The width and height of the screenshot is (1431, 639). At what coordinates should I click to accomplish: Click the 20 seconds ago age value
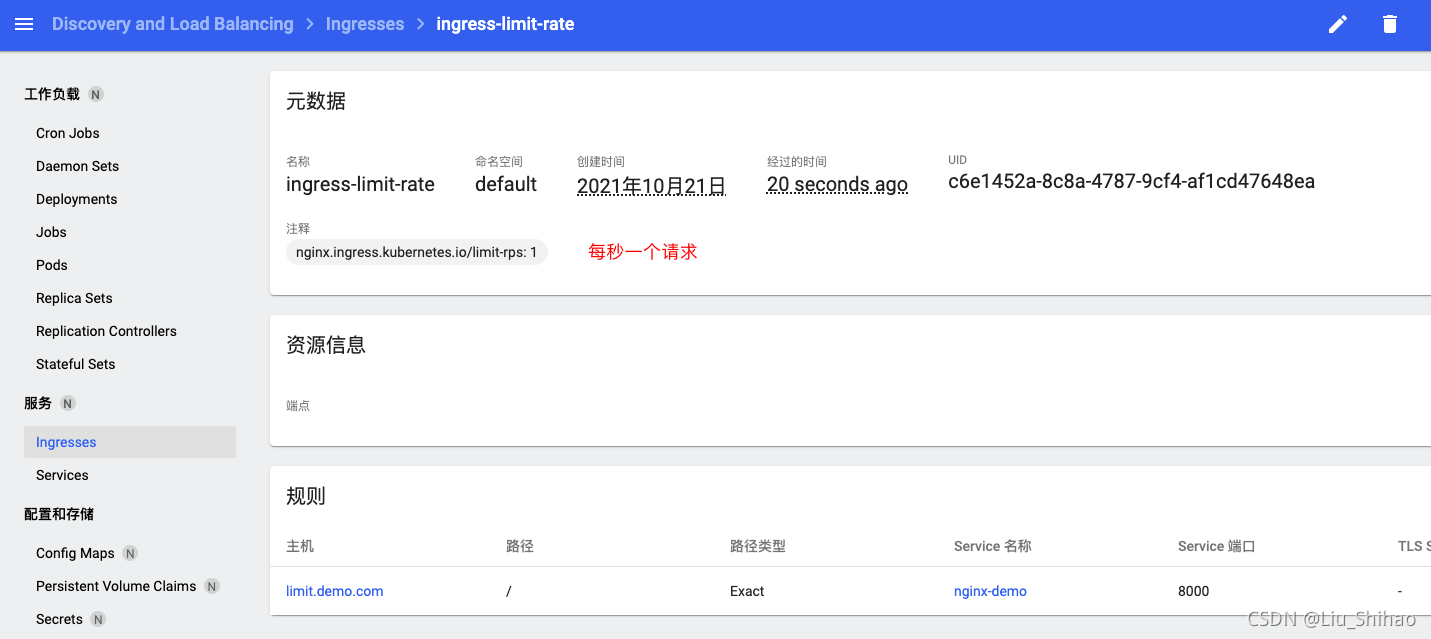point(837,185)
